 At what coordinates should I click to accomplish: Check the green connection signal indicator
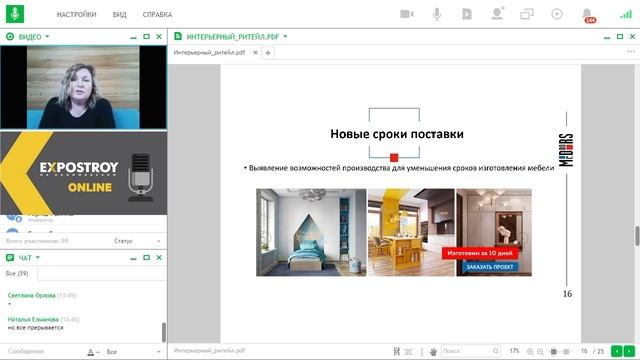tap(626, 14)
